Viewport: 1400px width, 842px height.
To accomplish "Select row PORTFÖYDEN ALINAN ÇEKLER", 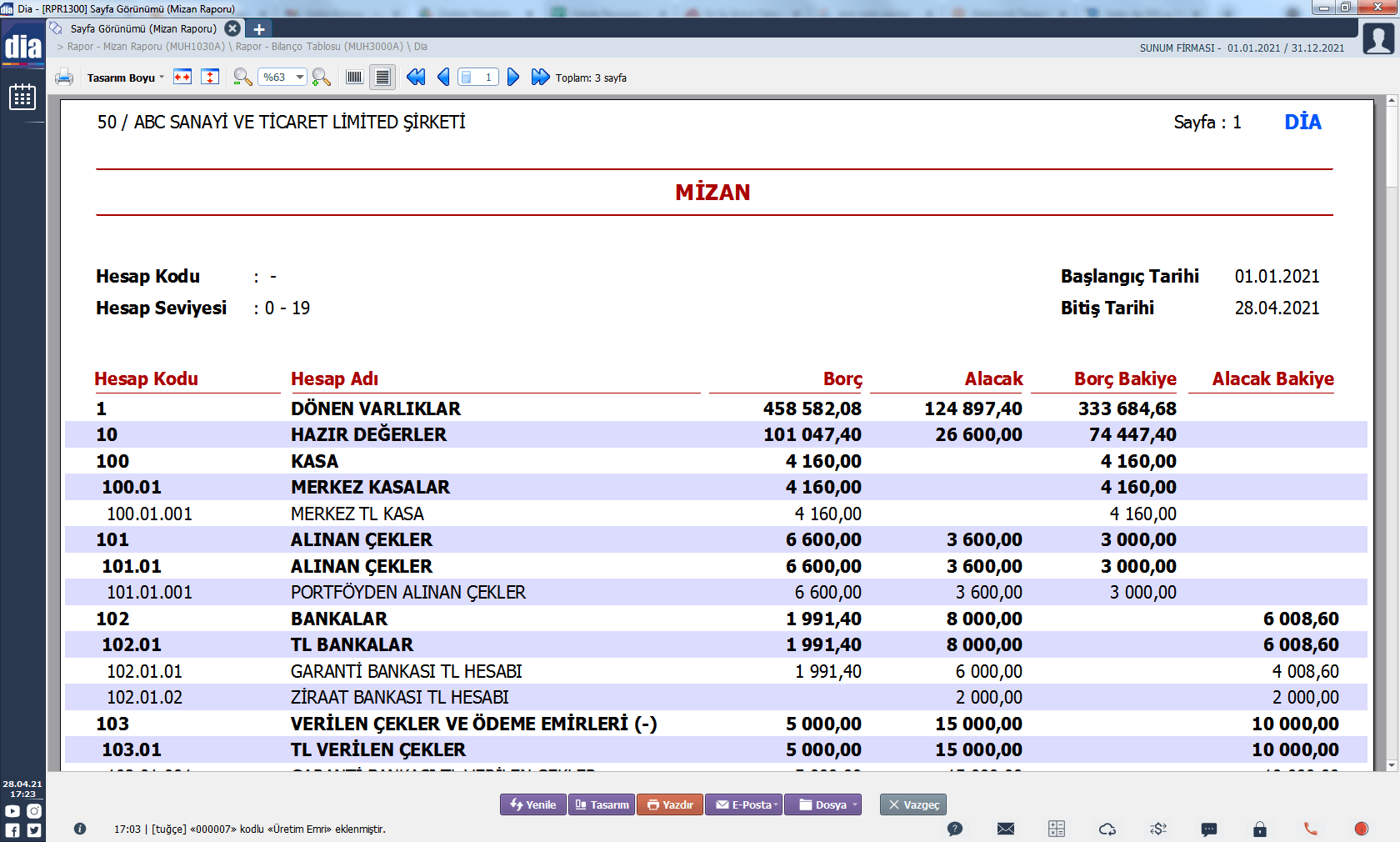I will tap(716, 592).
